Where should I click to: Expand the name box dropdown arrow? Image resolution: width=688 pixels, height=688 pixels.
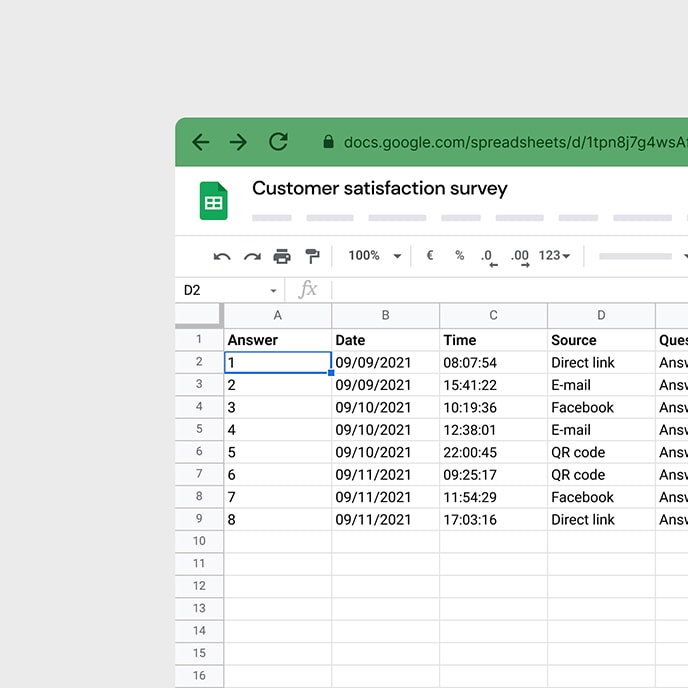click(x=273, y=290)
